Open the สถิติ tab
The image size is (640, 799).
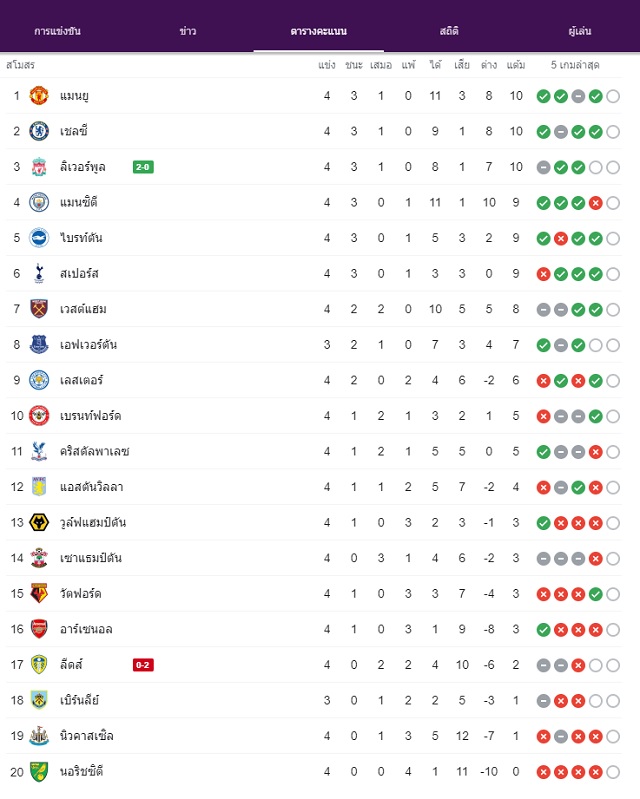coord(449,31)
